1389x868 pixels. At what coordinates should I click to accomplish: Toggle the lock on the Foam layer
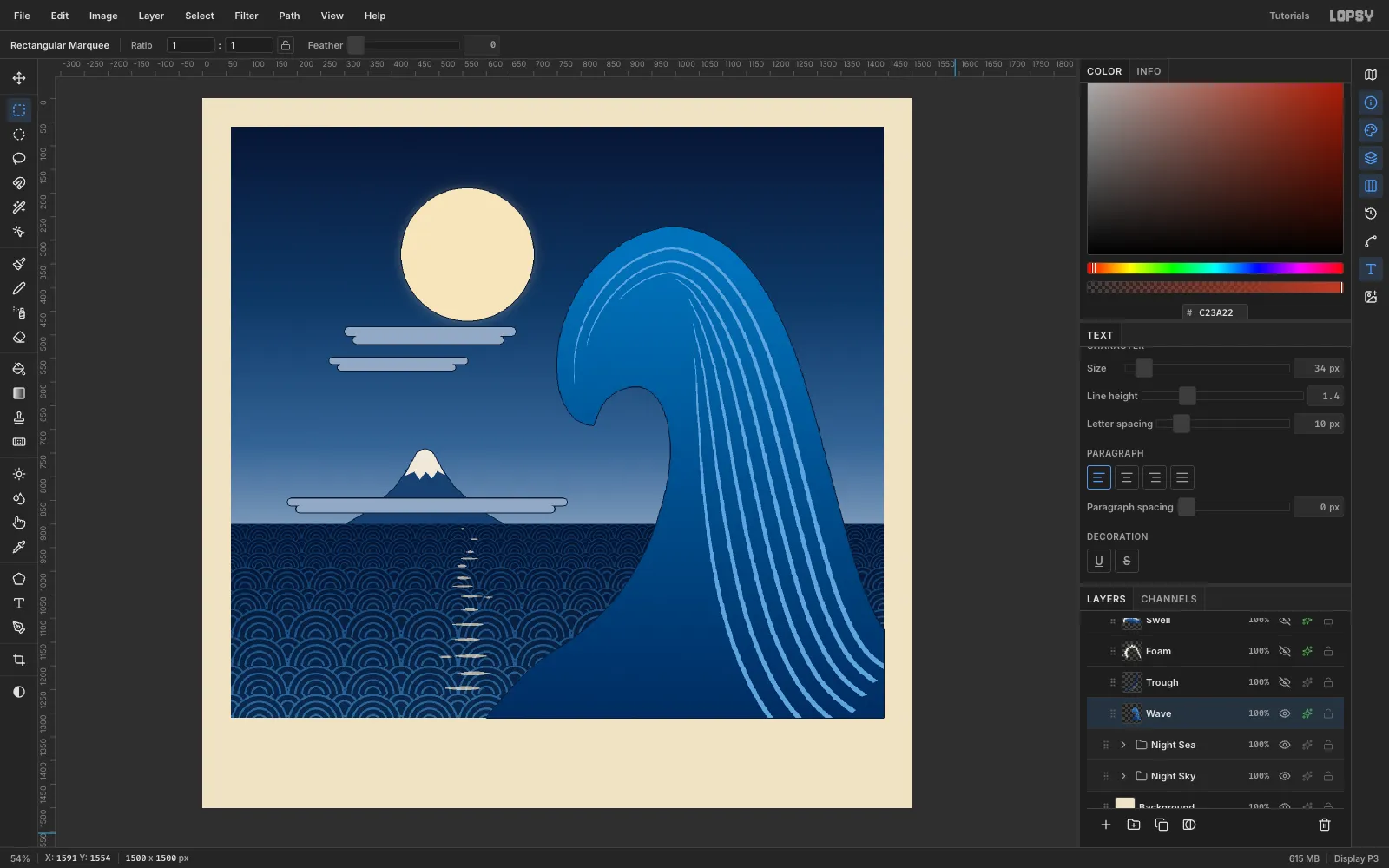[1328, 651]
